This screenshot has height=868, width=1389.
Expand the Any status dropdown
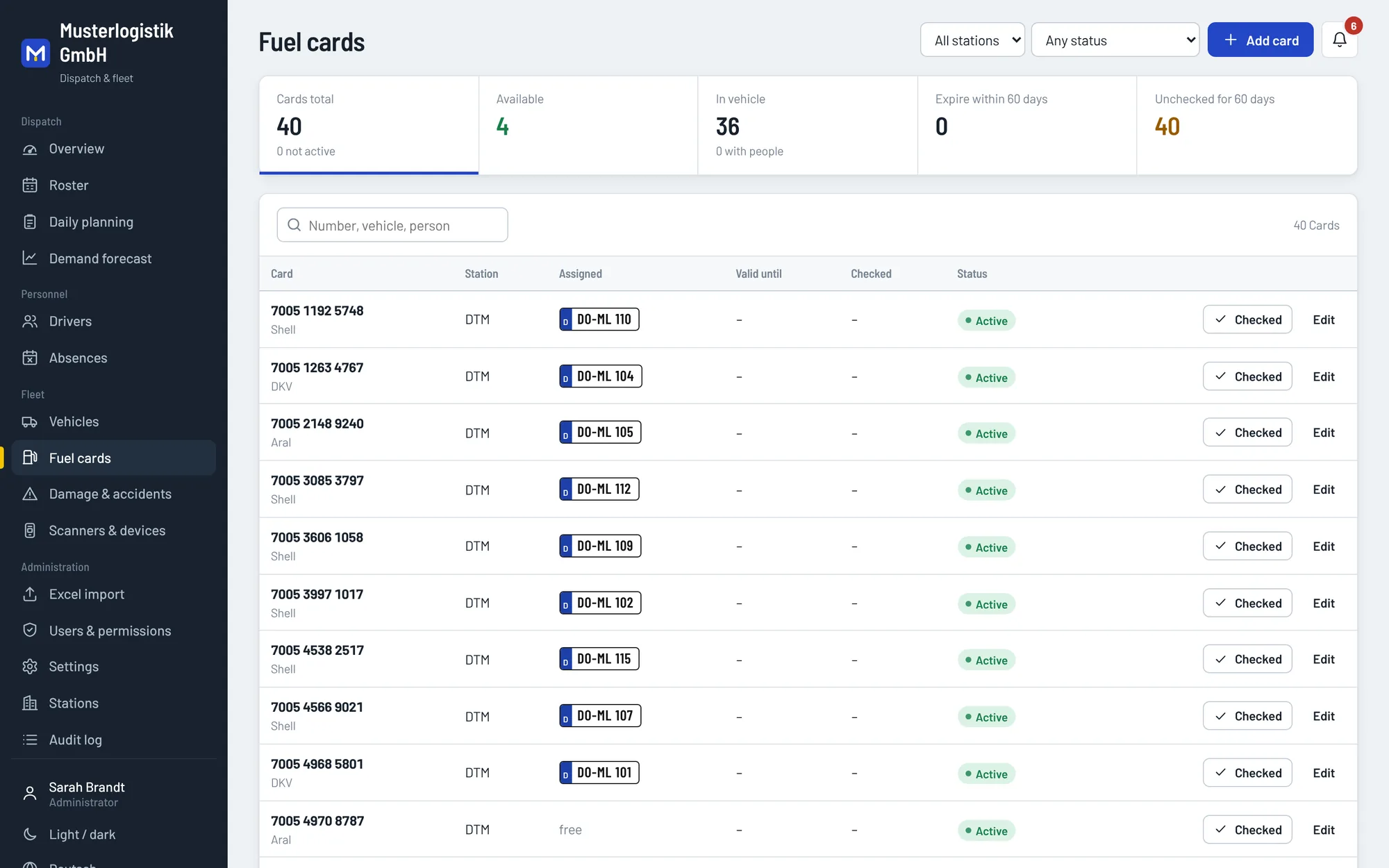pos(1115,40)
